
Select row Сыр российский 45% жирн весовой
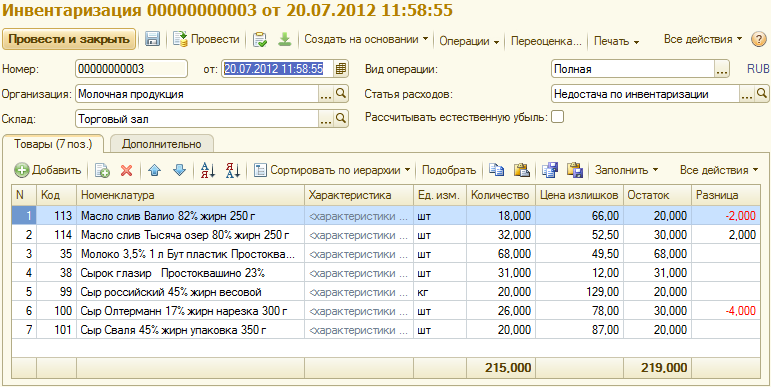[x=386, y=292]
